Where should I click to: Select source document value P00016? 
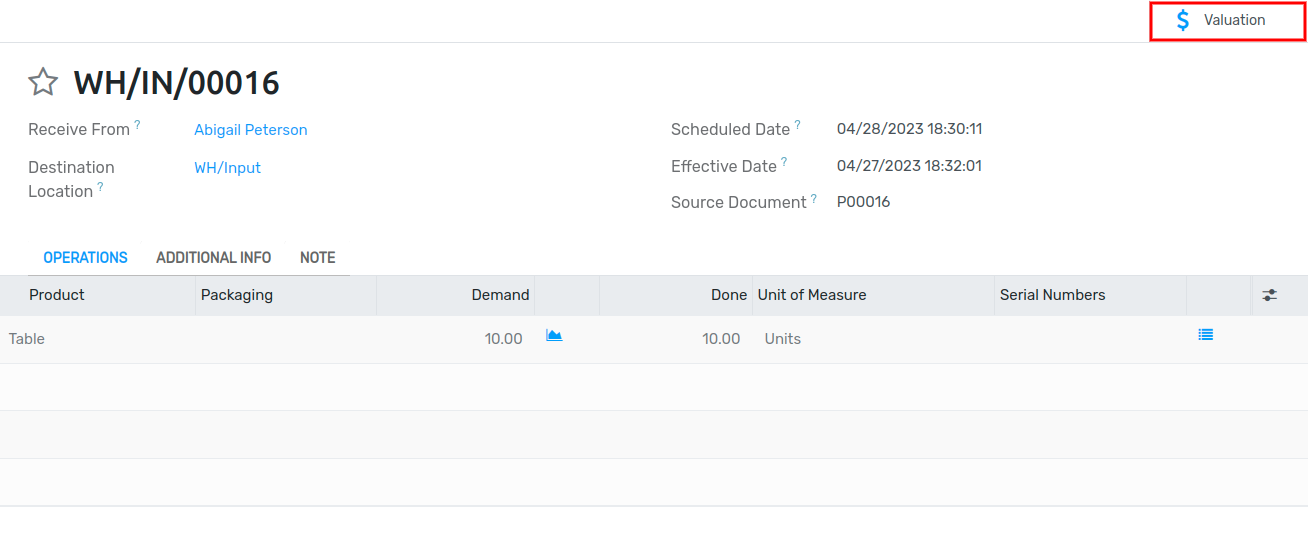tap(863, 202)
